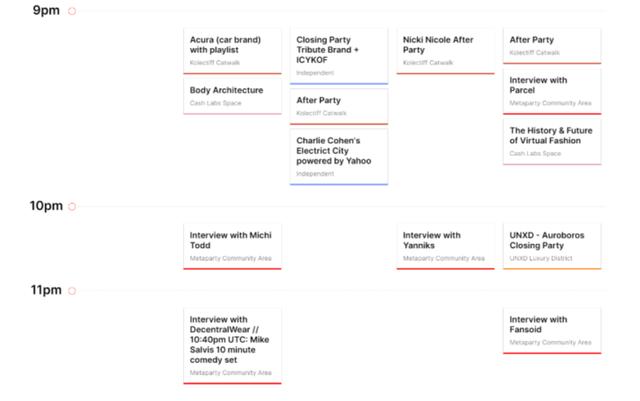Viewport: 640px width, 401px height.
Task: Click the 11pm time label
Action: [x=45, y=291]
